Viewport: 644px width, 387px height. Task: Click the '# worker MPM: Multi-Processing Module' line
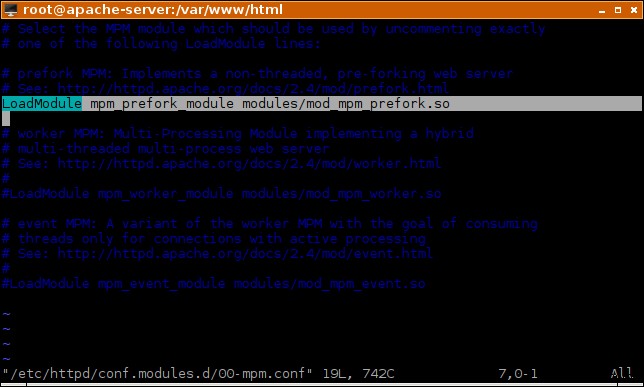tap(238, 134)
